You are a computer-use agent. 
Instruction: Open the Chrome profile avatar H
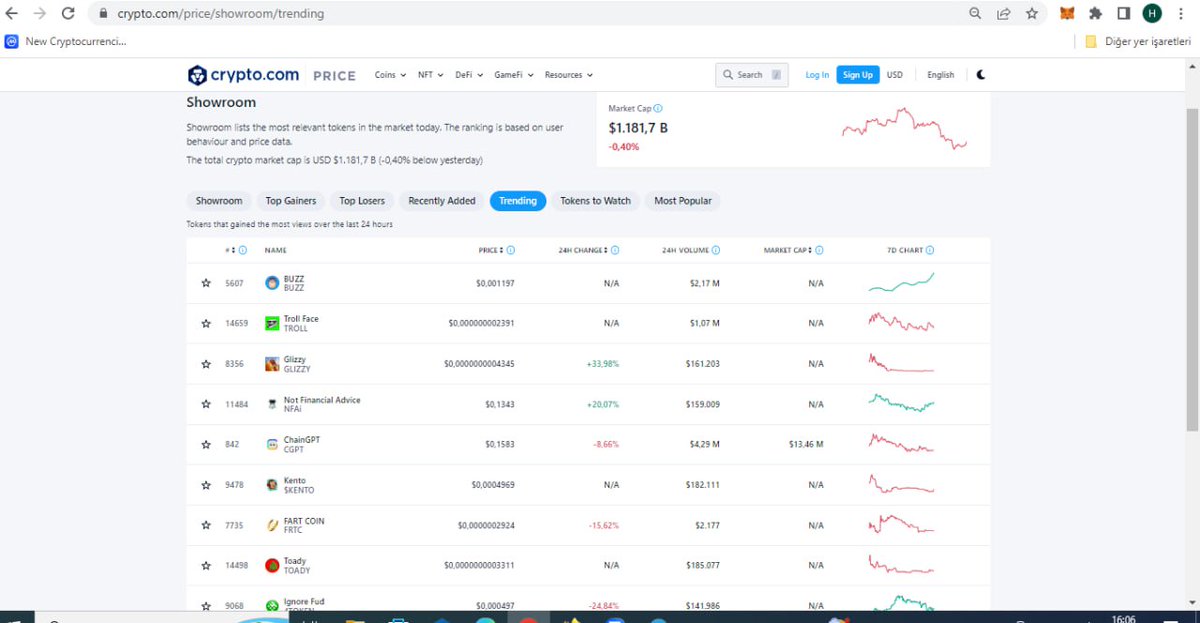pyautogui.click(x=1152, y=14)
